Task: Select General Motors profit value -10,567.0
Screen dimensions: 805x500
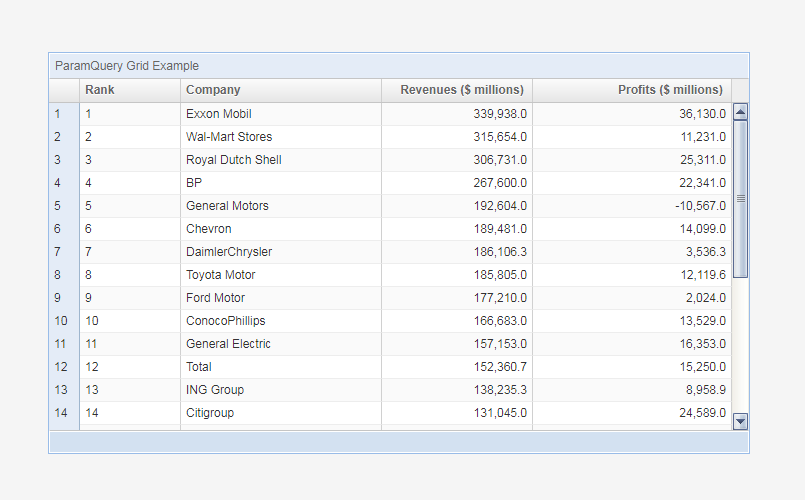Action: (x=631, y=206)
